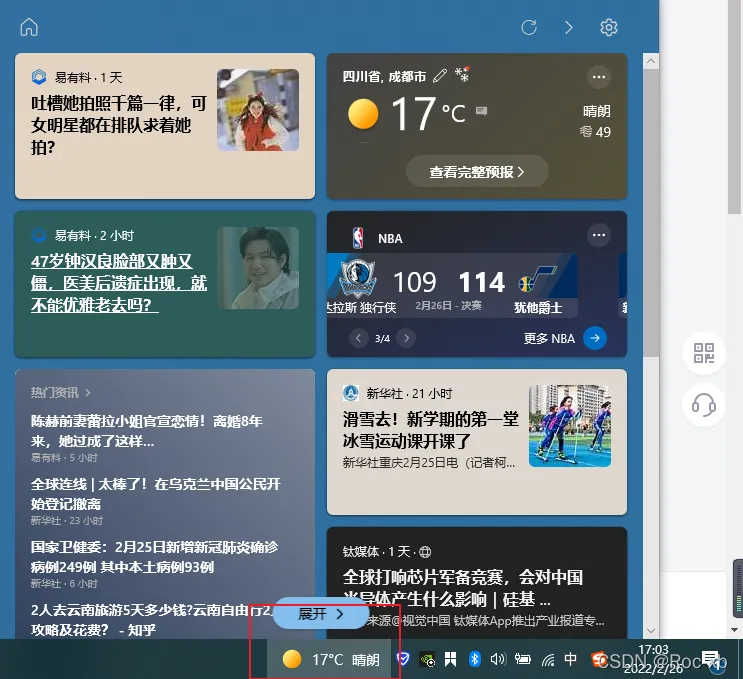Open the Dallas Mavericks team logo
The image size is (743, 679).
coord(358,279)
